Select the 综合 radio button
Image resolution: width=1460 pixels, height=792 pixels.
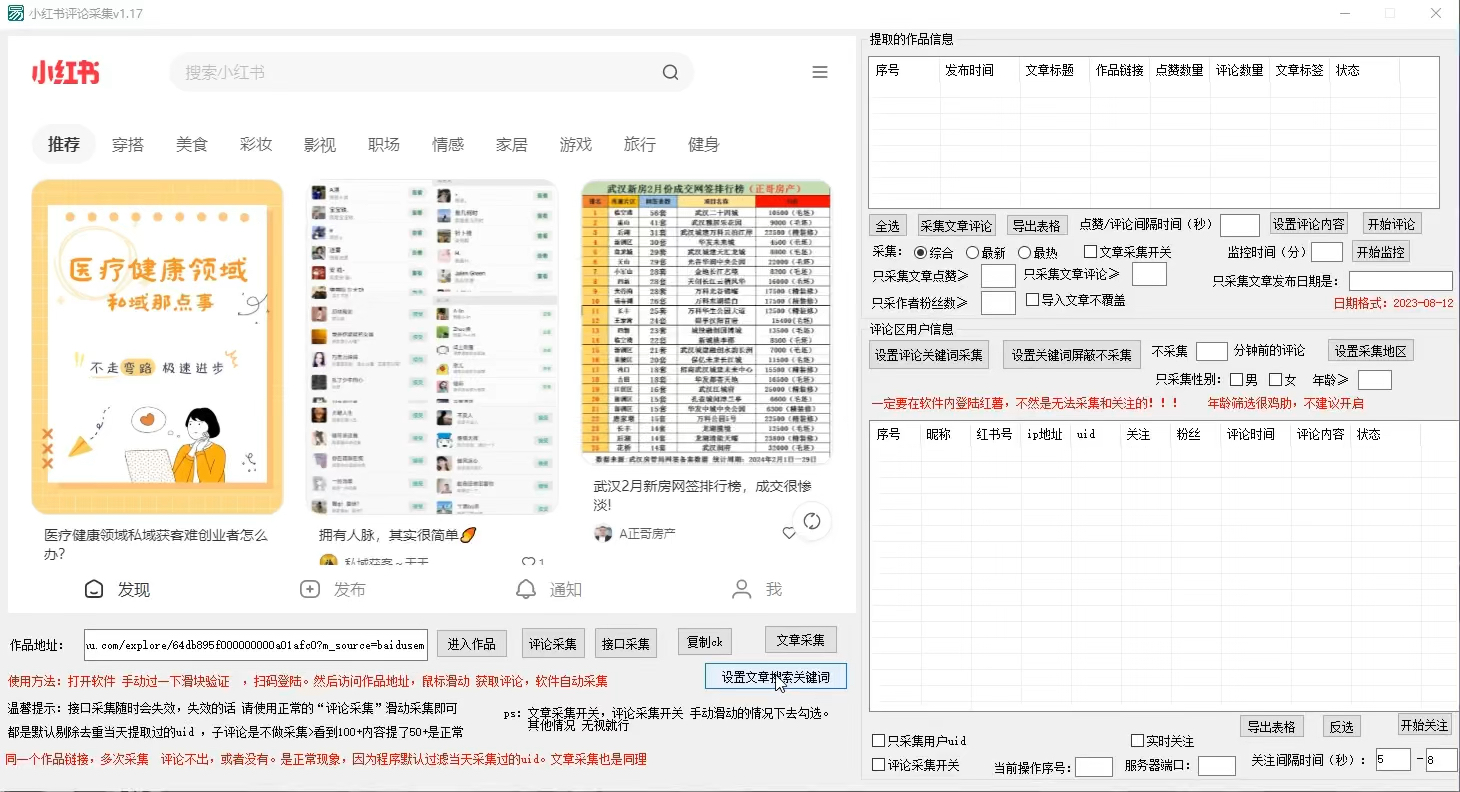coord(921,253)
